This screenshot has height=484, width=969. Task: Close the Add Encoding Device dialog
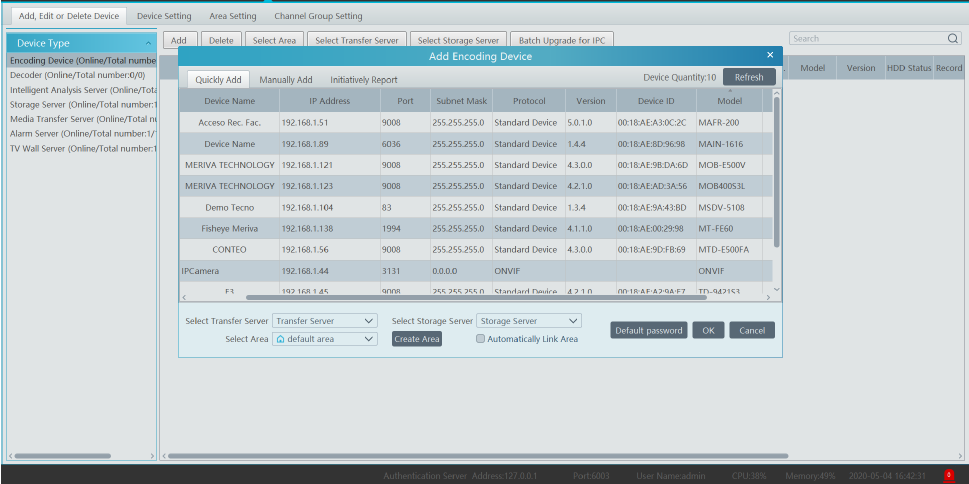click(x=769, y=55)
